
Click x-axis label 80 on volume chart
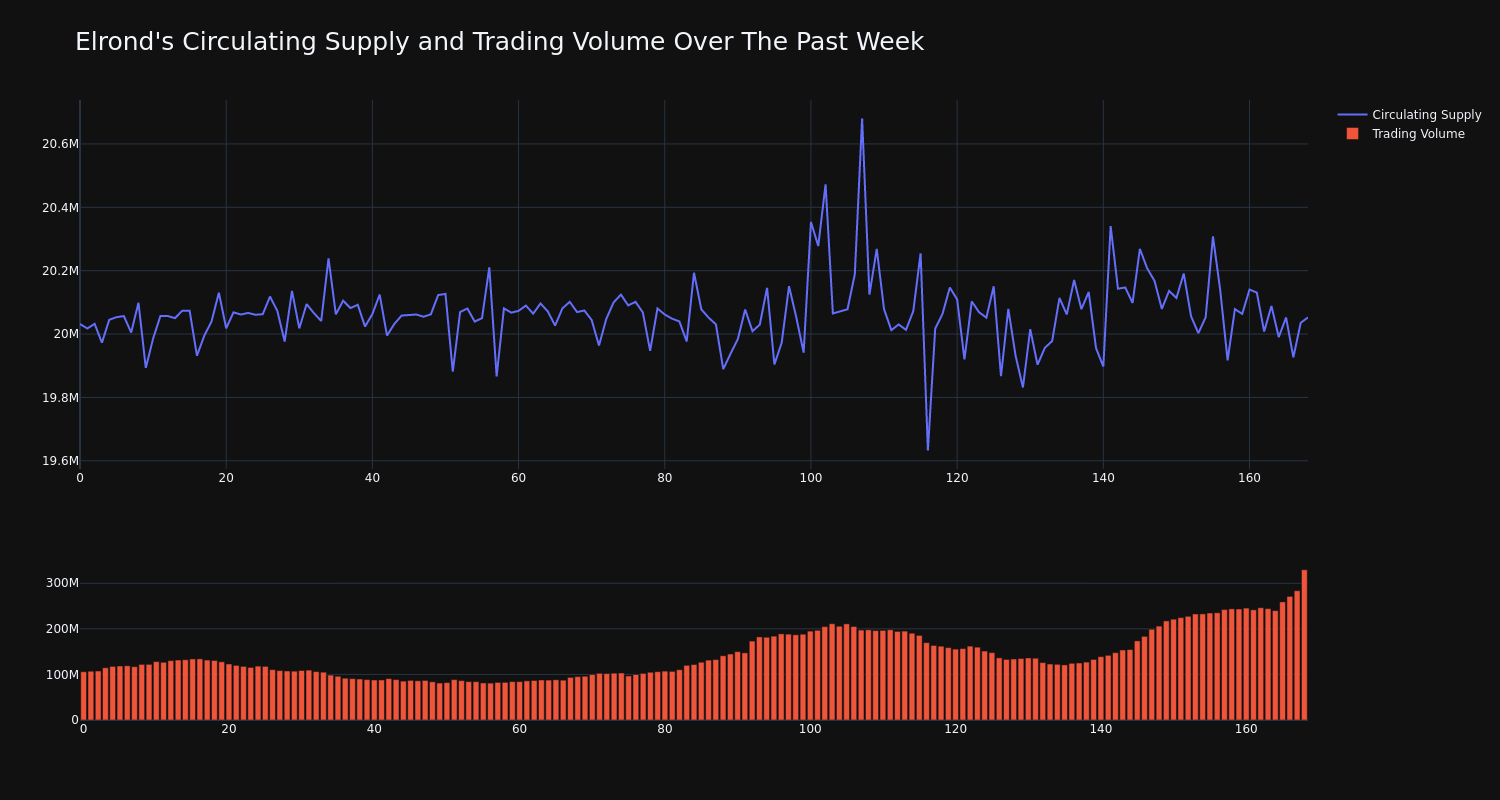point(665,729)
